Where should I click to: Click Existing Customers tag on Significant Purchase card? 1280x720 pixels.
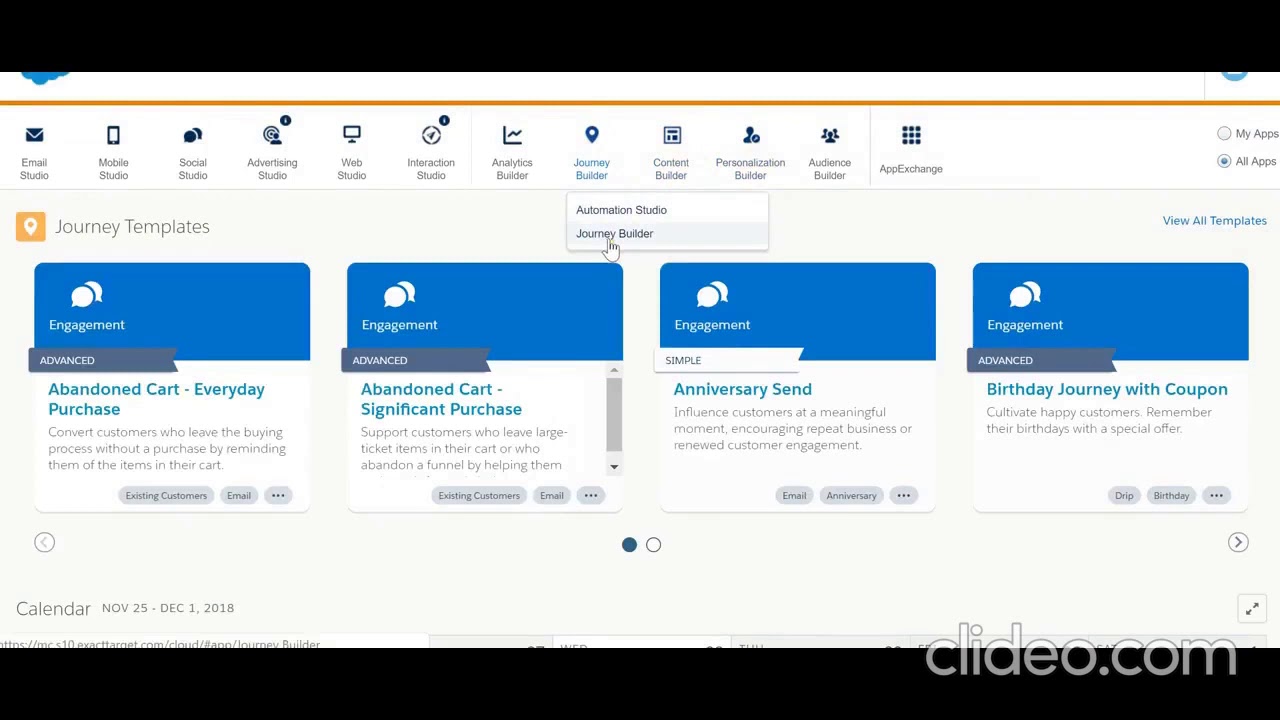pyautogui.click(x=479, y=495)
